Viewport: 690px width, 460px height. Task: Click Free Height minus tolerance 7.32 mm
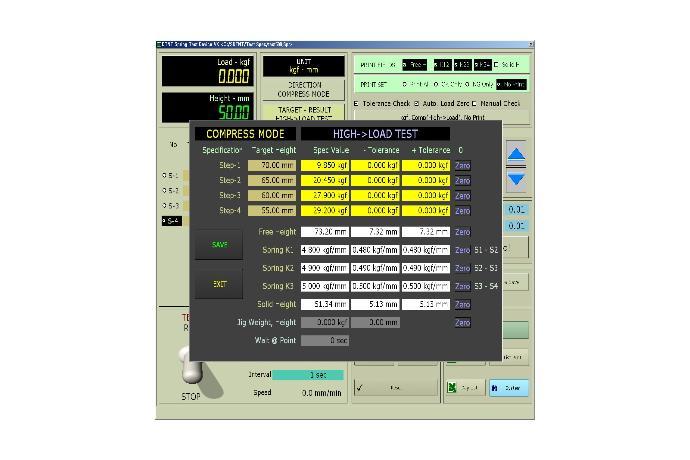point(375,232)
